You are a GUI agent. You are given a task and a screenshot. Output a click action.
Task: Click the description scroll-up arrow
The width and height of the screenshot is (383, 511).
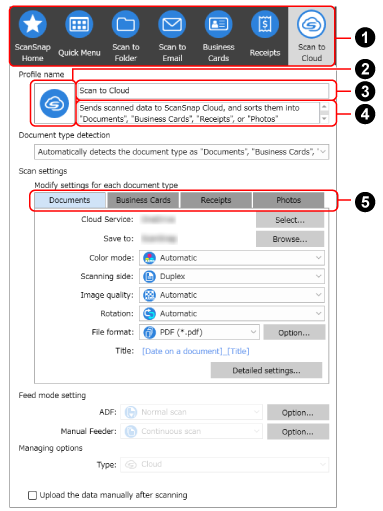tap(324, 107)
